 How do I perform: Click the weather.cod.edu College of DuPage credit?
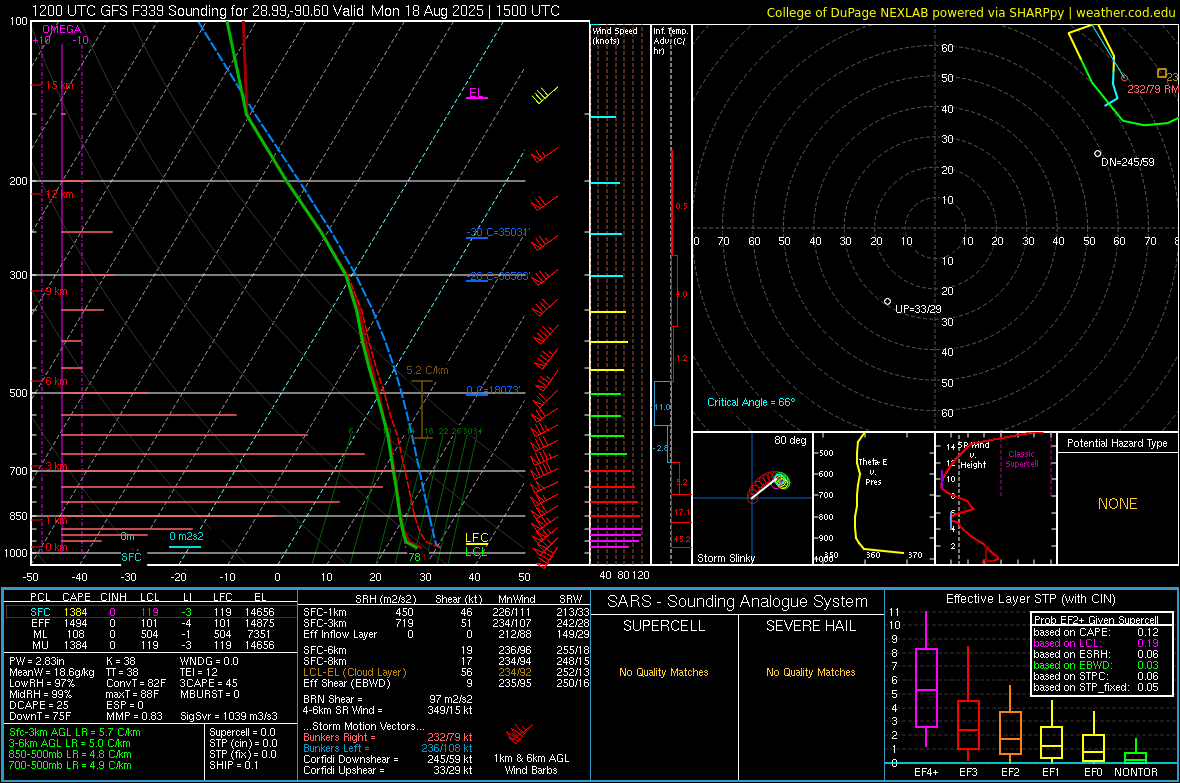pyautogui.click(x=971, y=12)
